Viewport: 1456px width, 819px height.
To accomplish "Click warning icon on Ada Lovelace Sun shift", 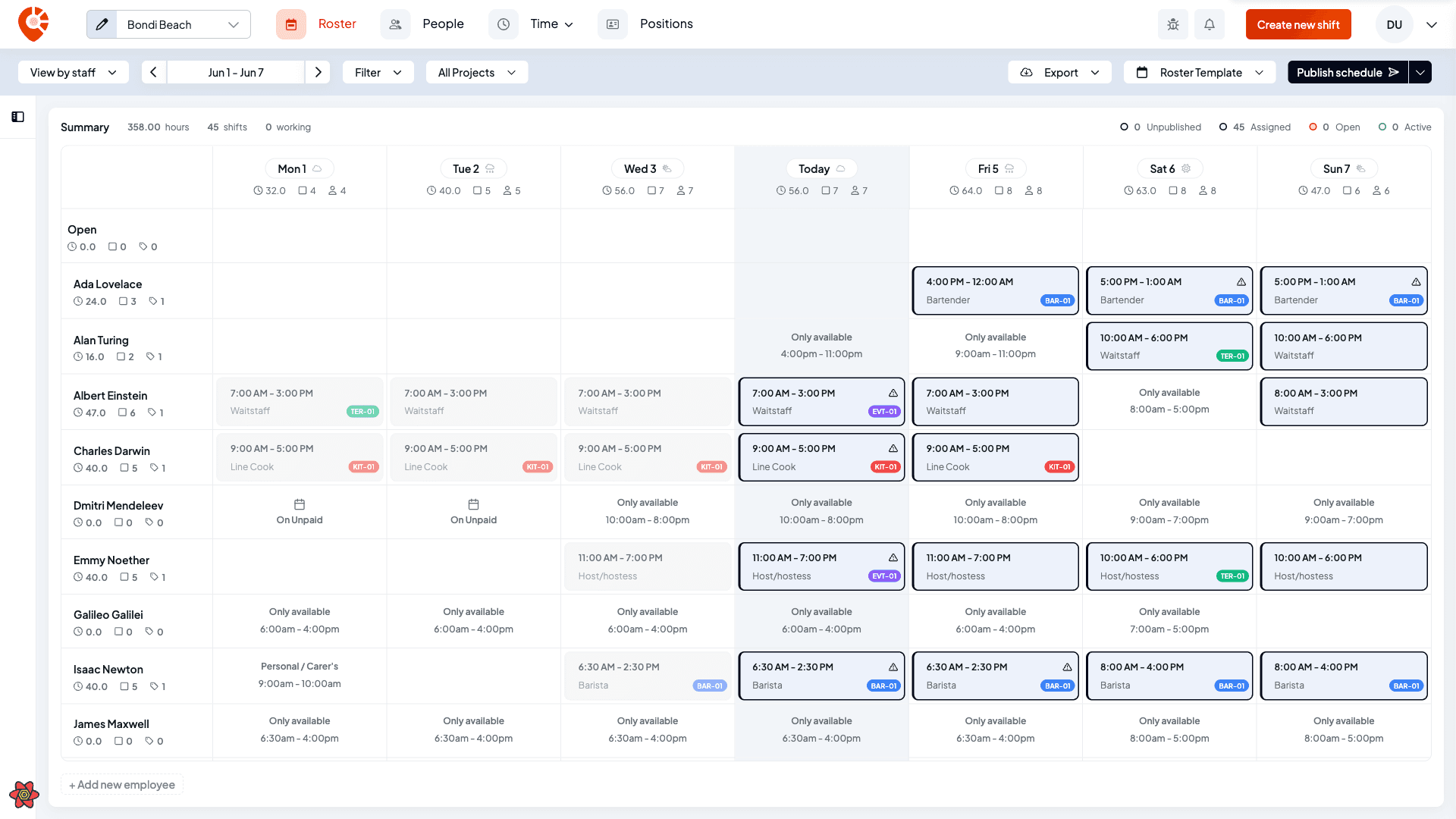I will pos(1416,281).
